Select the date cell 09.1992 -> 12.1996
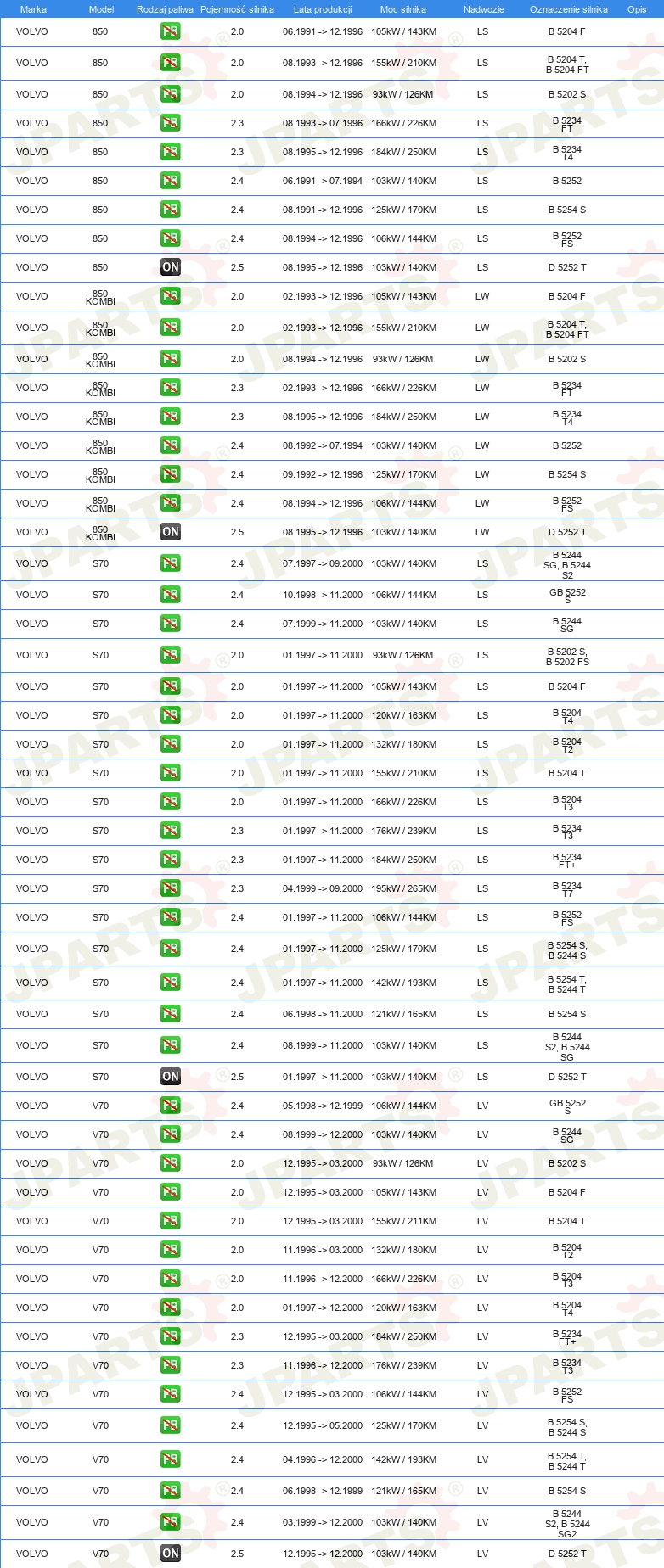Image resolution: width=664 pixels, height=1568 pixels. 323,474
